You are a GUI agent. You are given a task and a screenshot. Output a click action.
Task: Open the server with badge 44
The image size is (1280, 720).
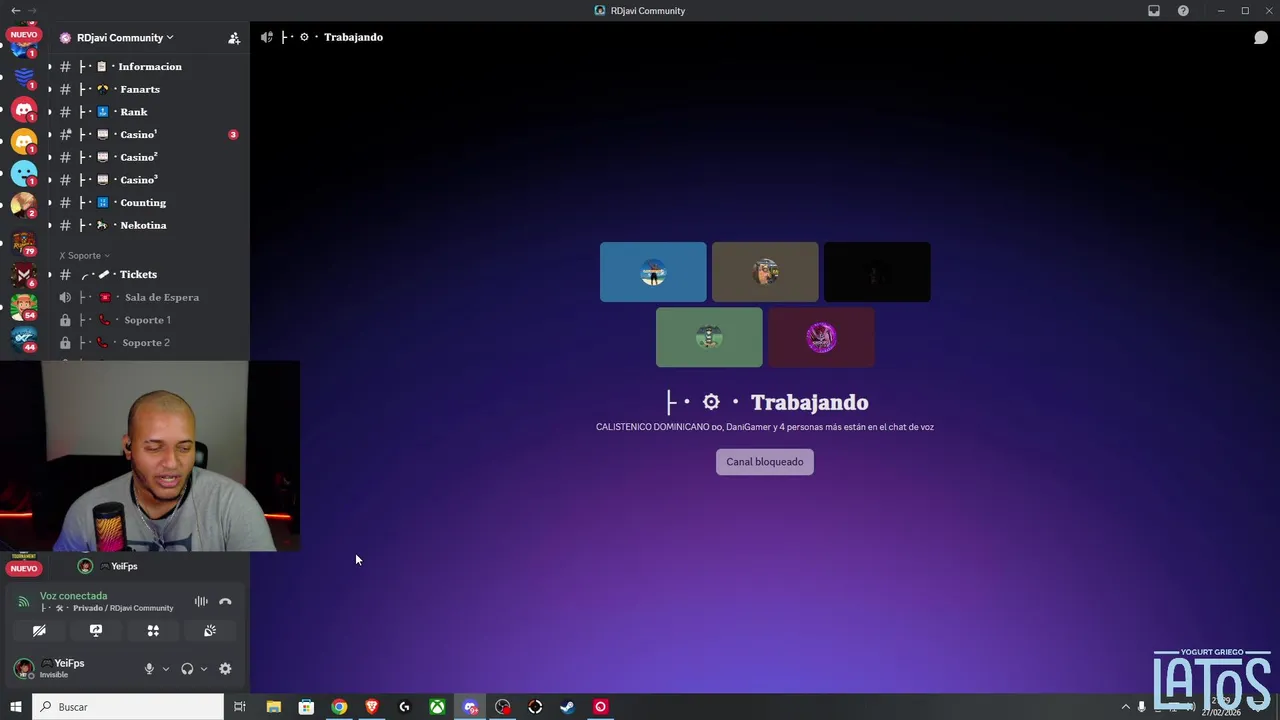[x=24, y=338]
